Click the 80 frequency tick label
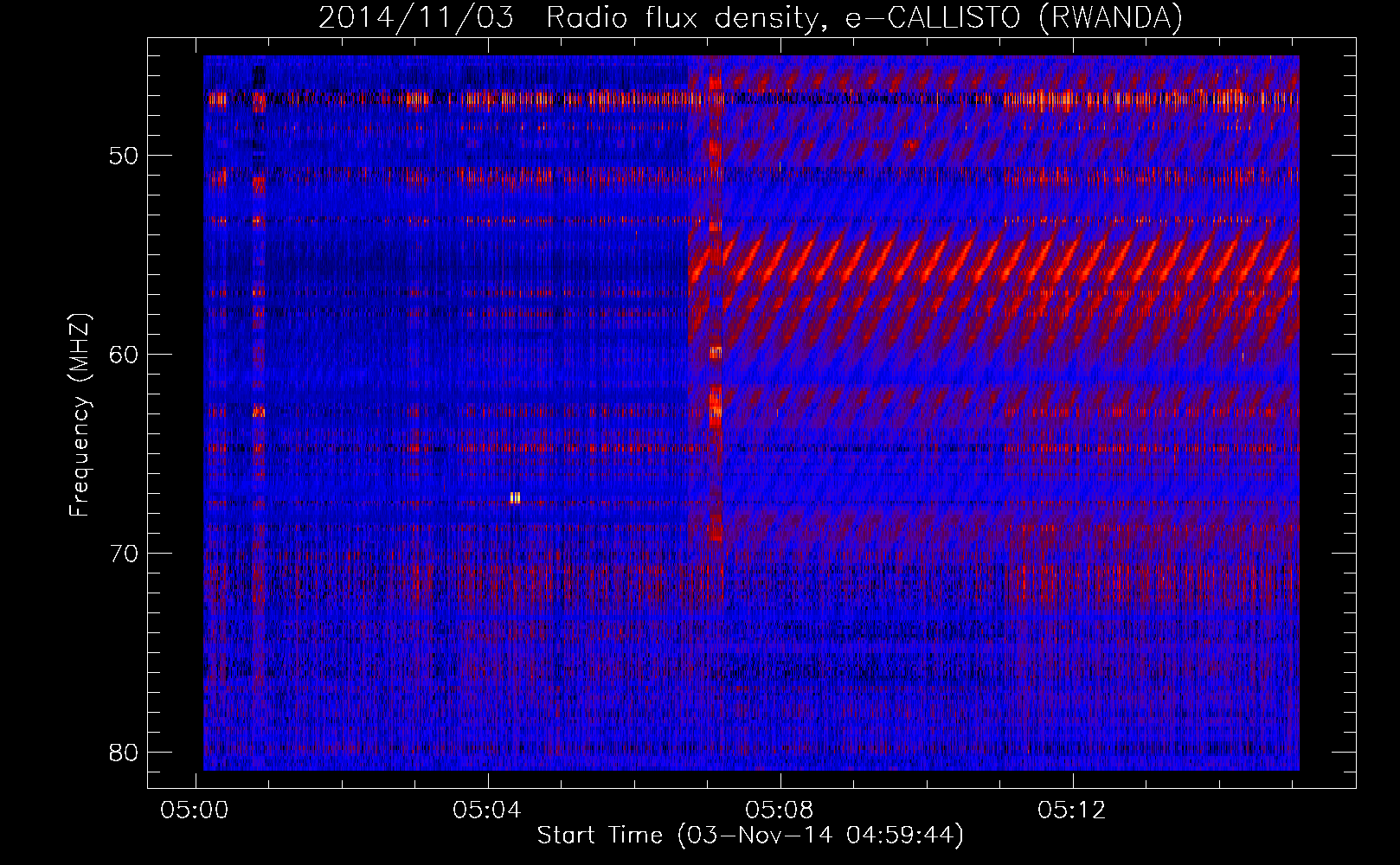Viewport: 1400px width, 865px height. (124, 753)
